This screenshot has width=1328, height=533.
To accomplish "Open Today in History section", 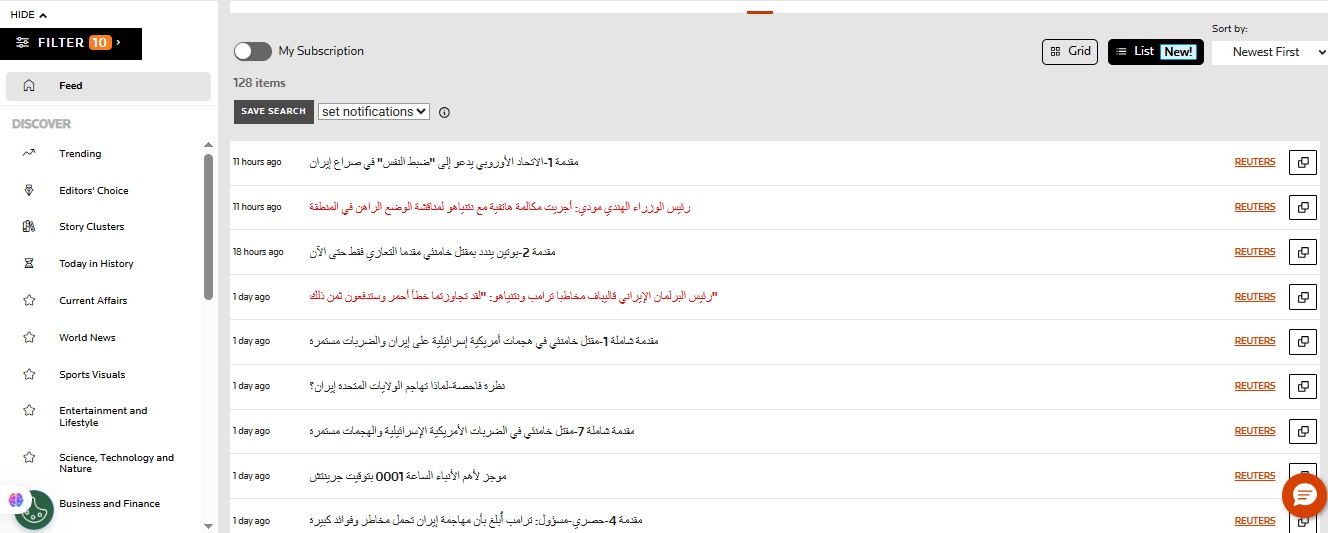I will tap(96, 264).
